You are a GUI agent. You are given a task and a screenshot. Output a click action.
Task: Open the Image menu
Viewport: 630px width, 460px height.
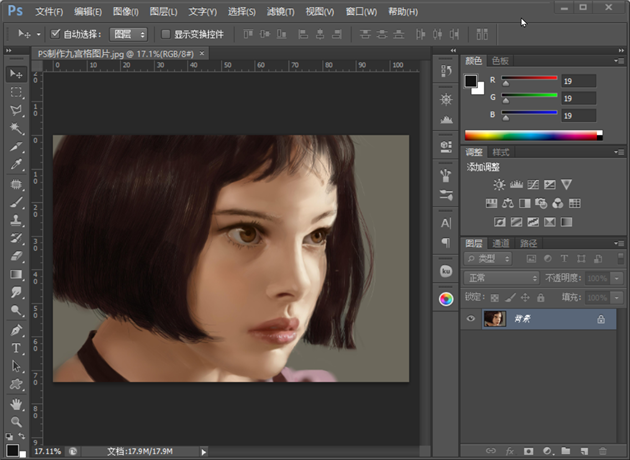click(x=125, y=12)
